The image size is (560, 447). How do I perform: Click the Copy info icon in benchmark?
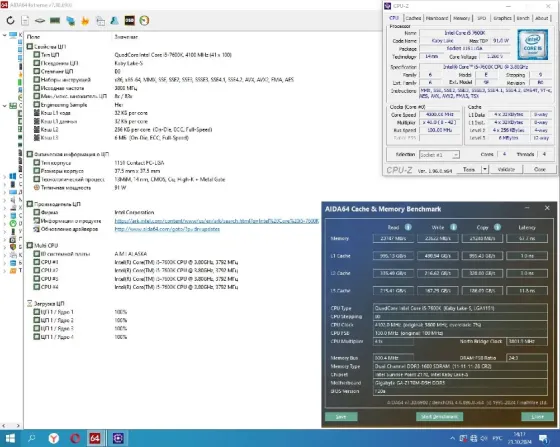click(x=497, y=227)
